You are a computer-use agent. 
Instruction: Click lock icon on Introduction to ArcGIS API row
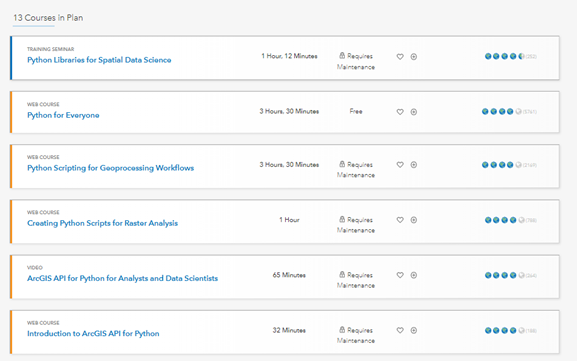pyautogui.click(x=342, y=330)
